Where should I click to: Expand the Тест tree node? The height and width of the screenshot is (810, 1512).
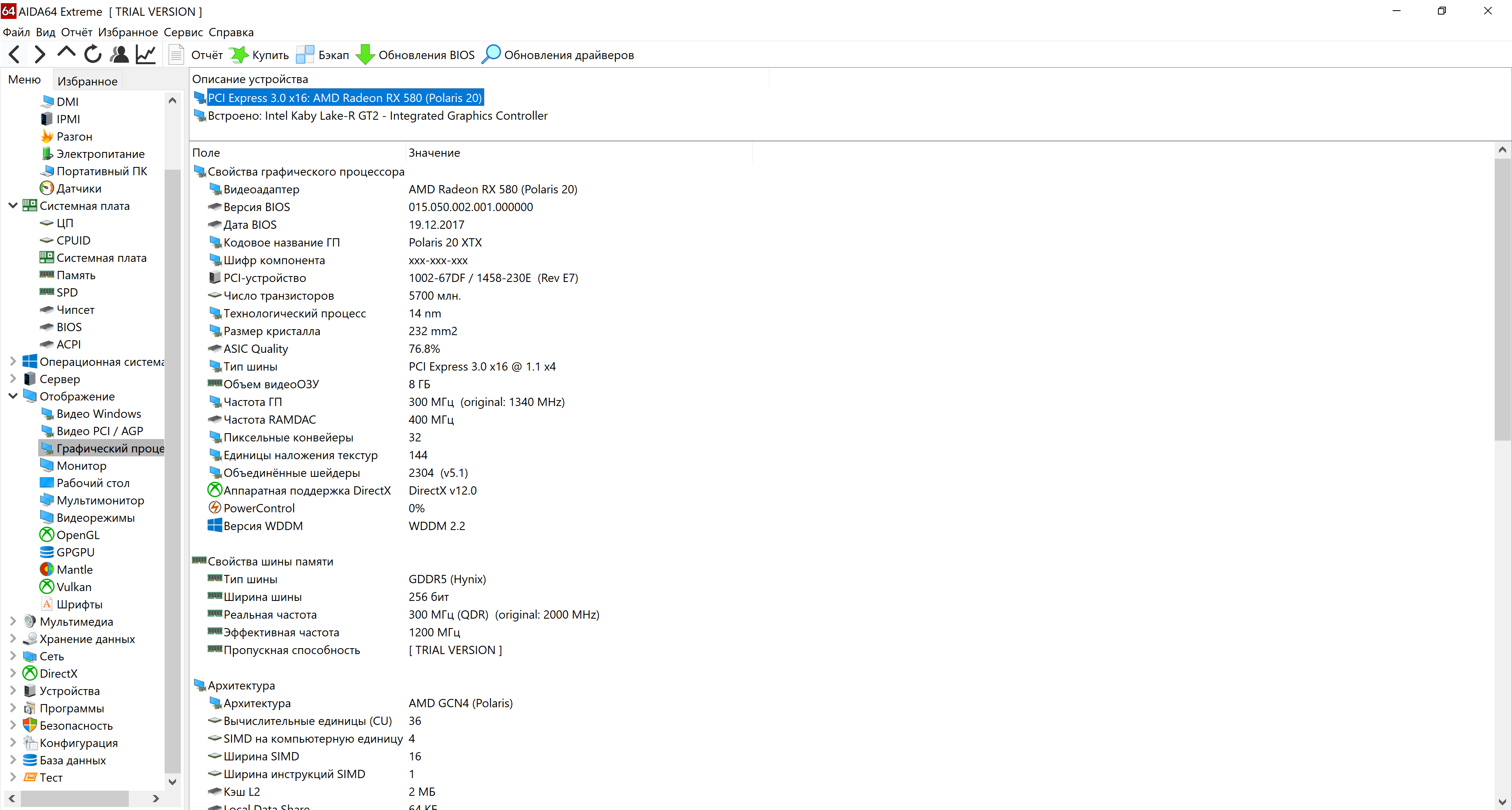tap(13, 777)
